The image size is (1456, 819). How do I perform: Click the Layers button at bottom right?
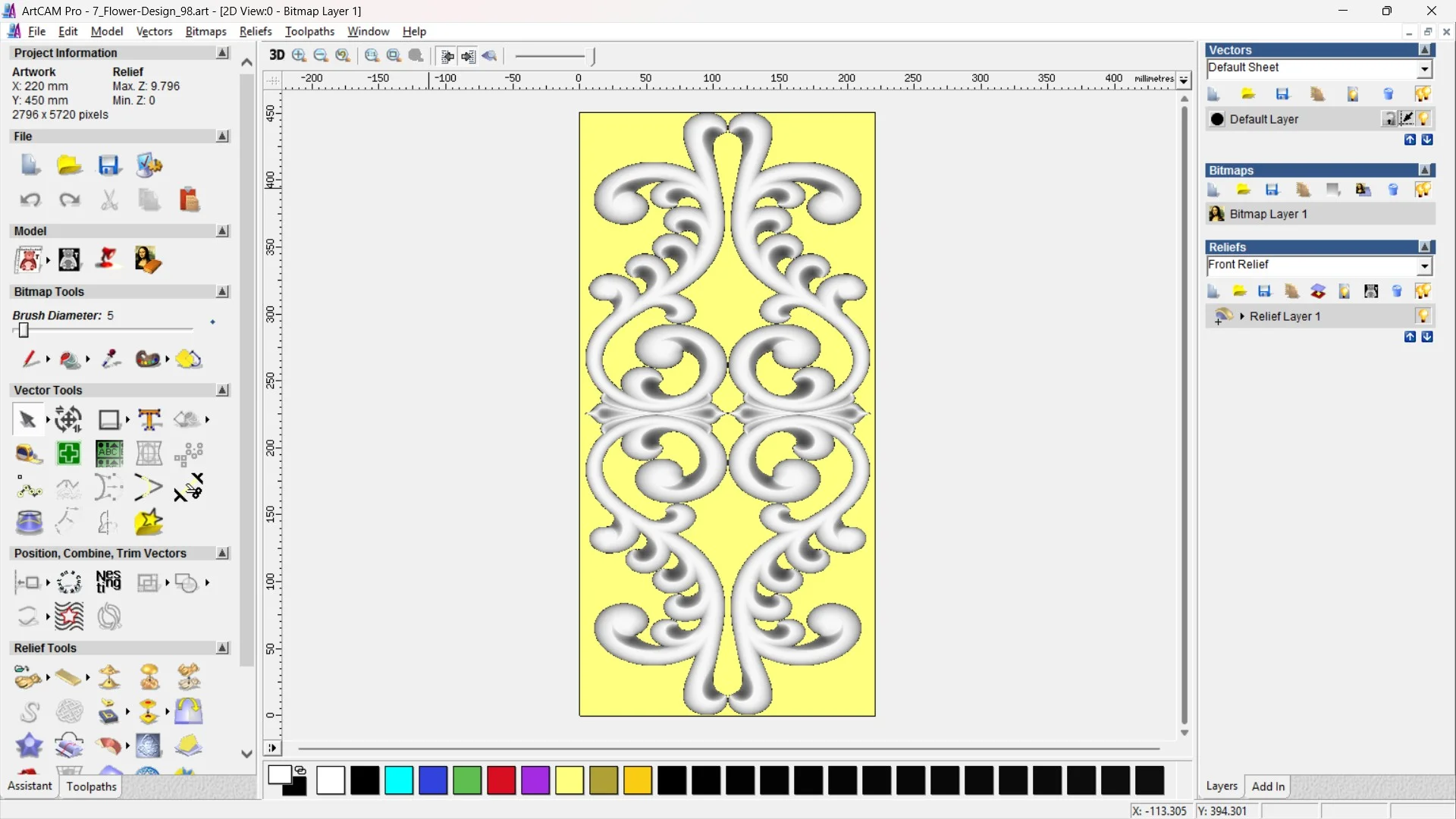(x=1222, y=786)
